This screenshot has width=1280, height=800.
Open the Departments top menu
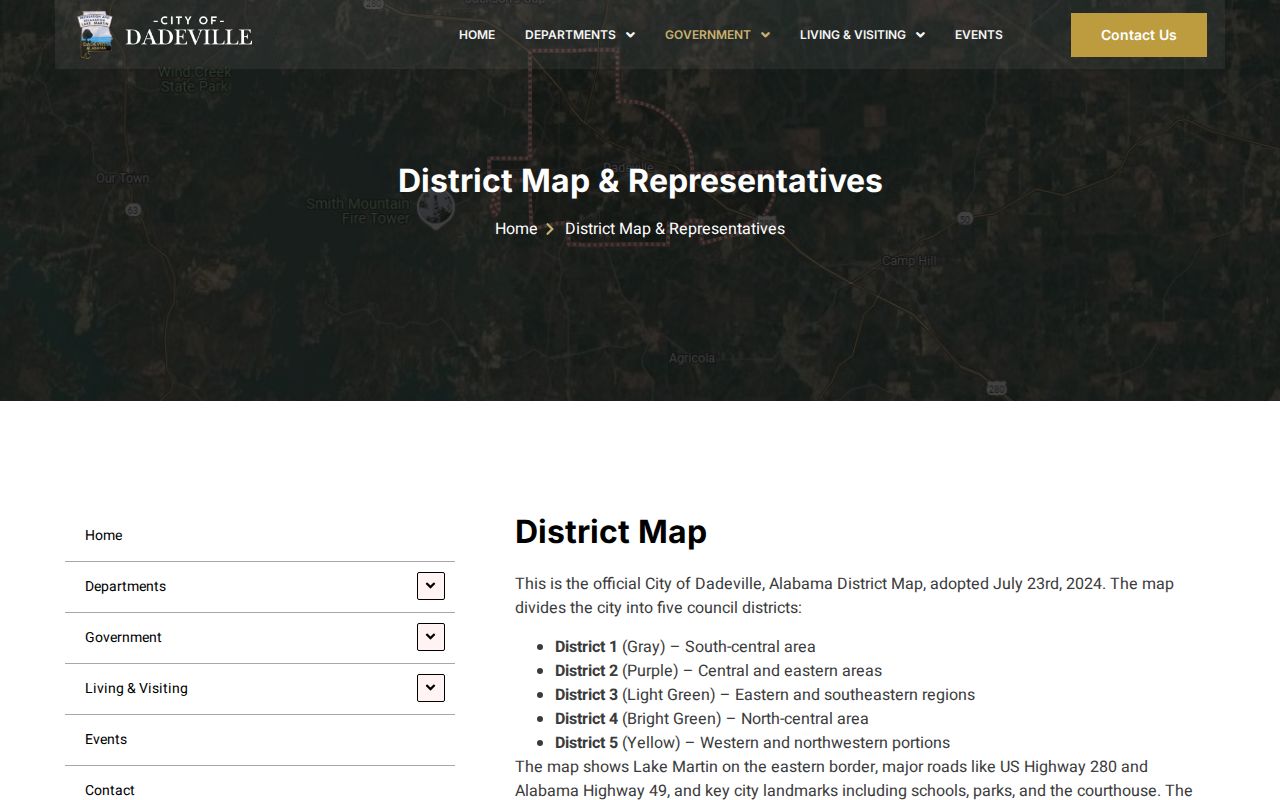pyautogui.click(x=570, y=35)
